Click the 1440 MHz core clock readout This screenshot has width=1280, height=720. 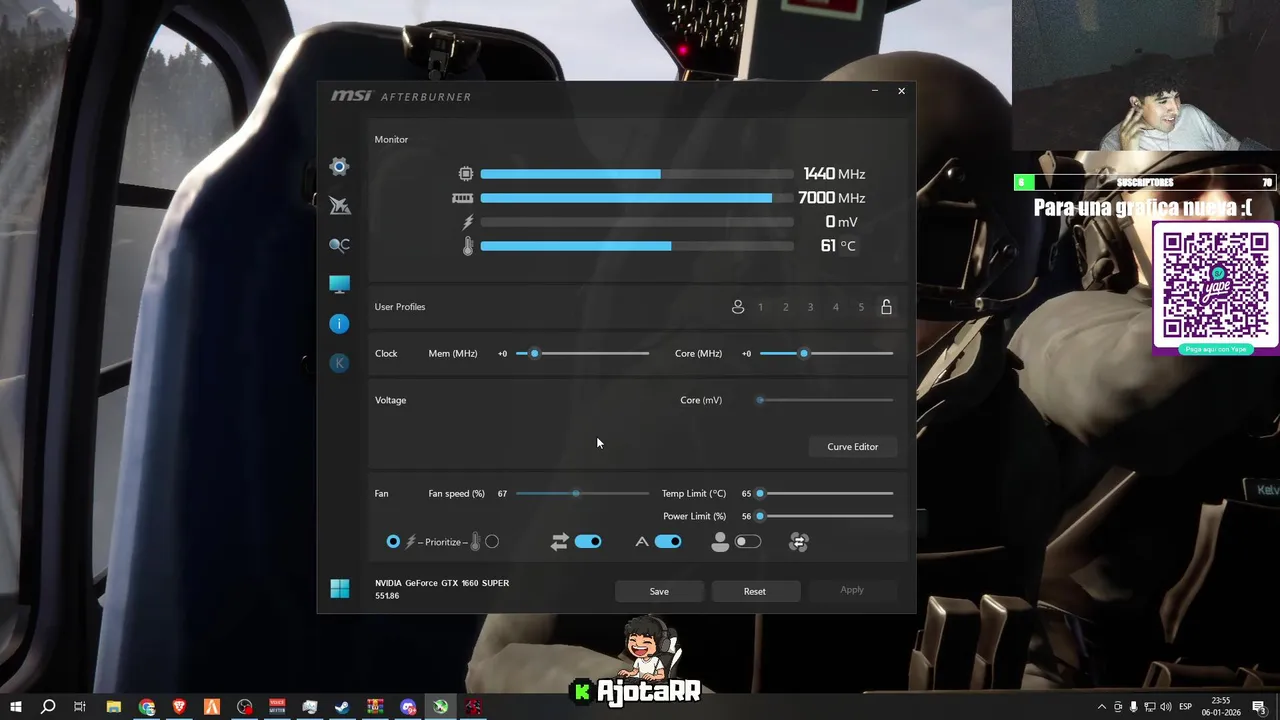coord(834,174)
